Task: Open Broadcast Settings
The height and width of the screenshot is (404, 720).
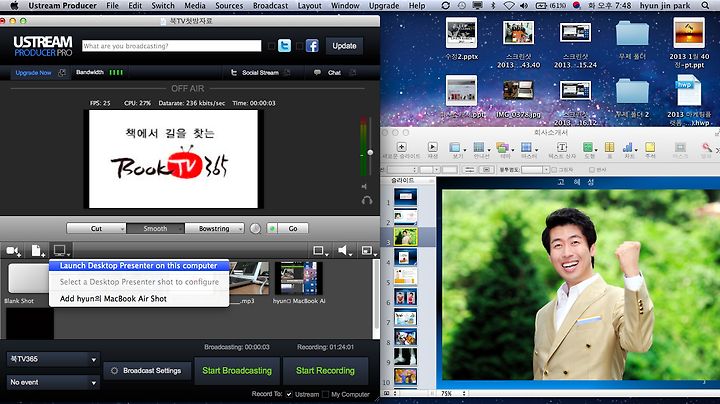Action: coord(147,370)
